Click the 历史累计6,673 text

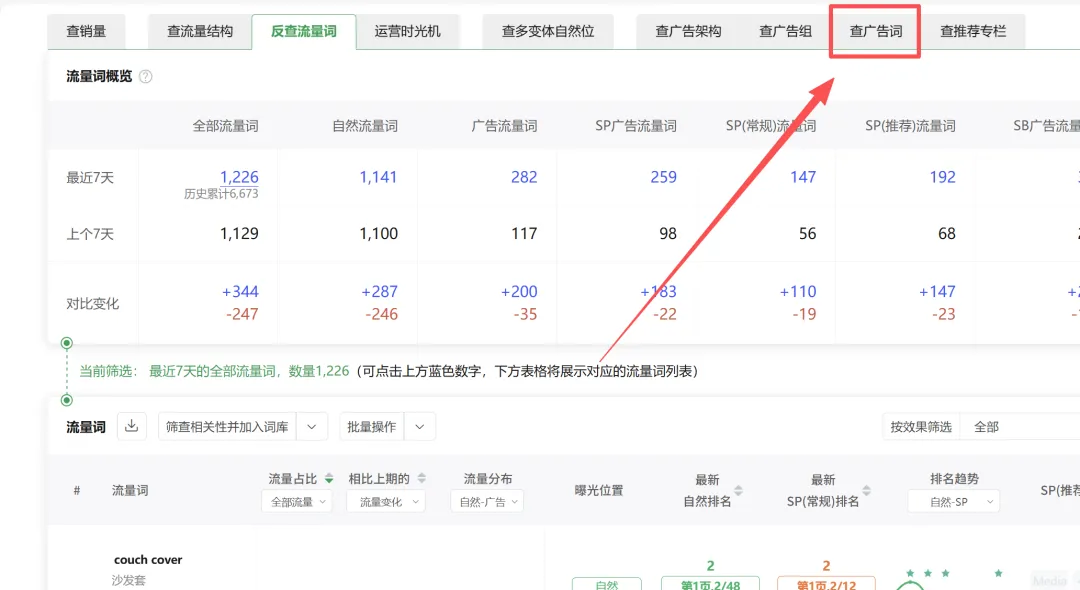[x=221, y=194]
